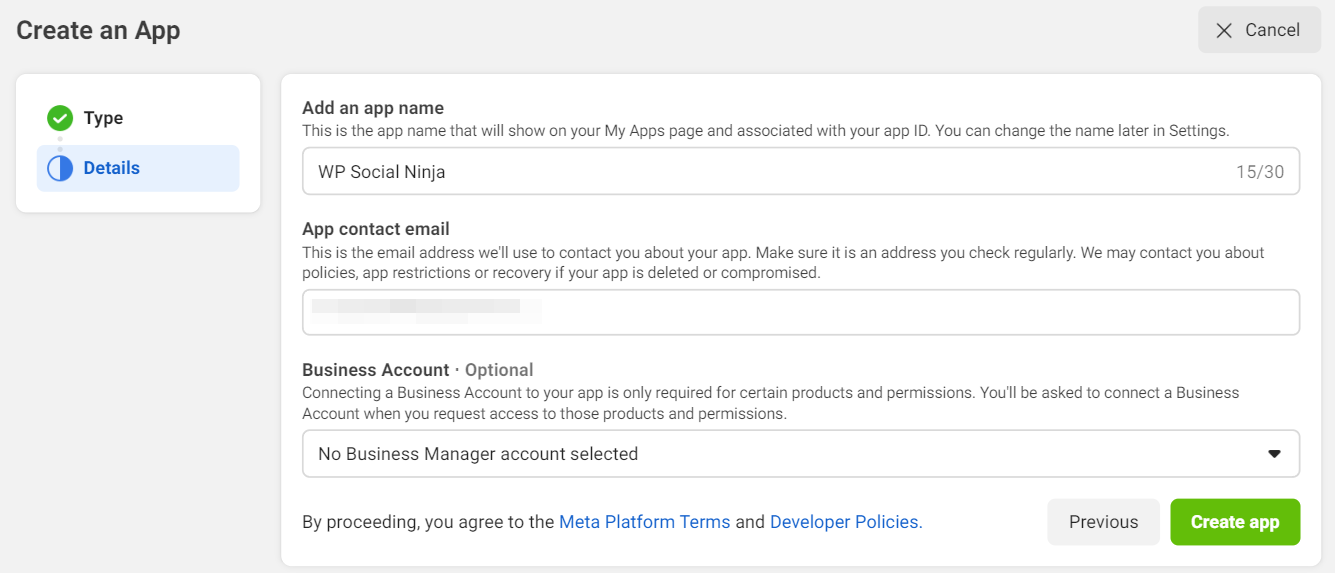The image size is (1335, 573).
Task: Click the 'App contact email' label
Action: click(375, 229)
